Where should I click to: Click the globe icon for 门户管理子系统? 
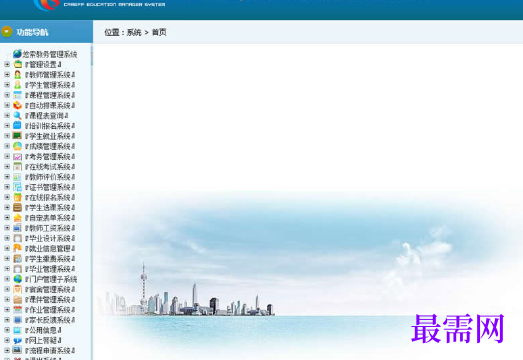pyautogui.click(x=17, y=279)
